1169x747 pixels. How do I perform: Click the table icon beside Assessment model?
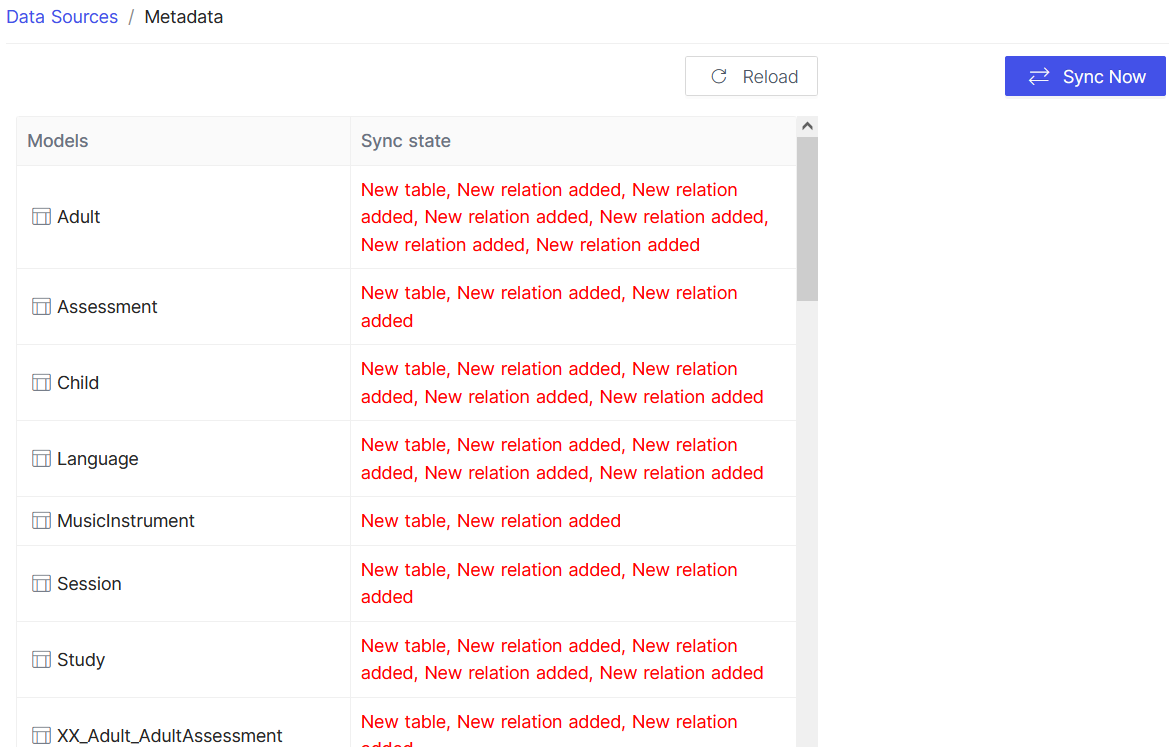click(x=41, y=306)
